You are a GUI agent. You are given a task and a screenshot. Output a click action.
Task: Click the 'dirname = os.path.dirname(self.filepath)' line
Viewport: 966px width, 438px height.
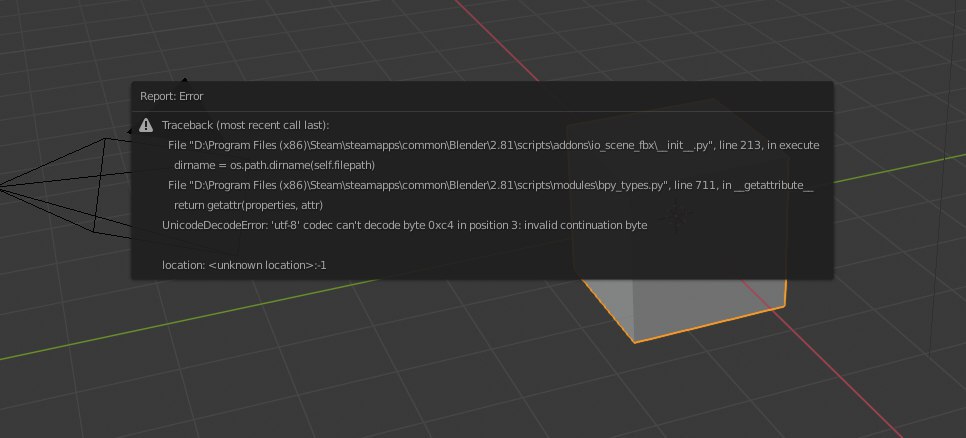pyautogui.click(x=275, y=165)
